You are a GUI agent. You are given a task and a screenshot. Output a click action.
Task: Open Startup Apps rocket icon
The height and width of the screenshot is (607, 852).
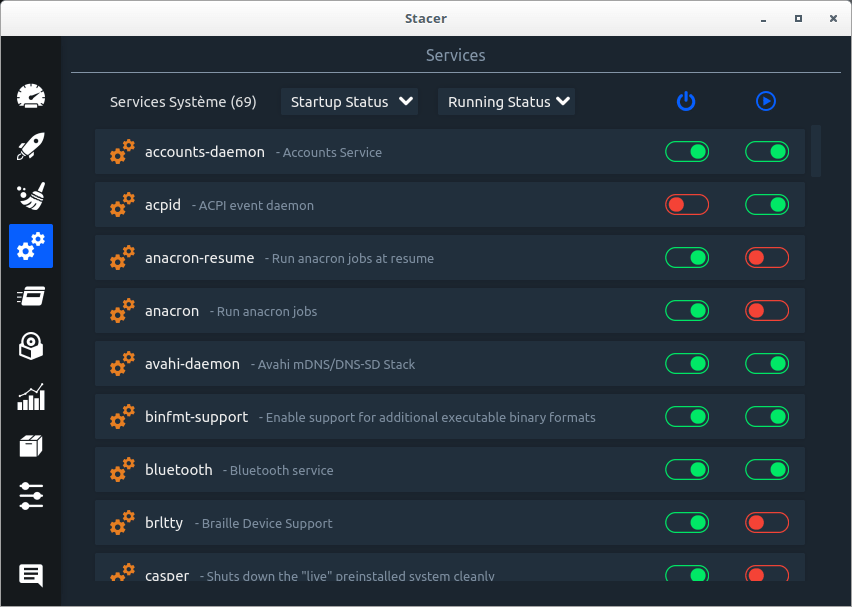coord(31,147)
